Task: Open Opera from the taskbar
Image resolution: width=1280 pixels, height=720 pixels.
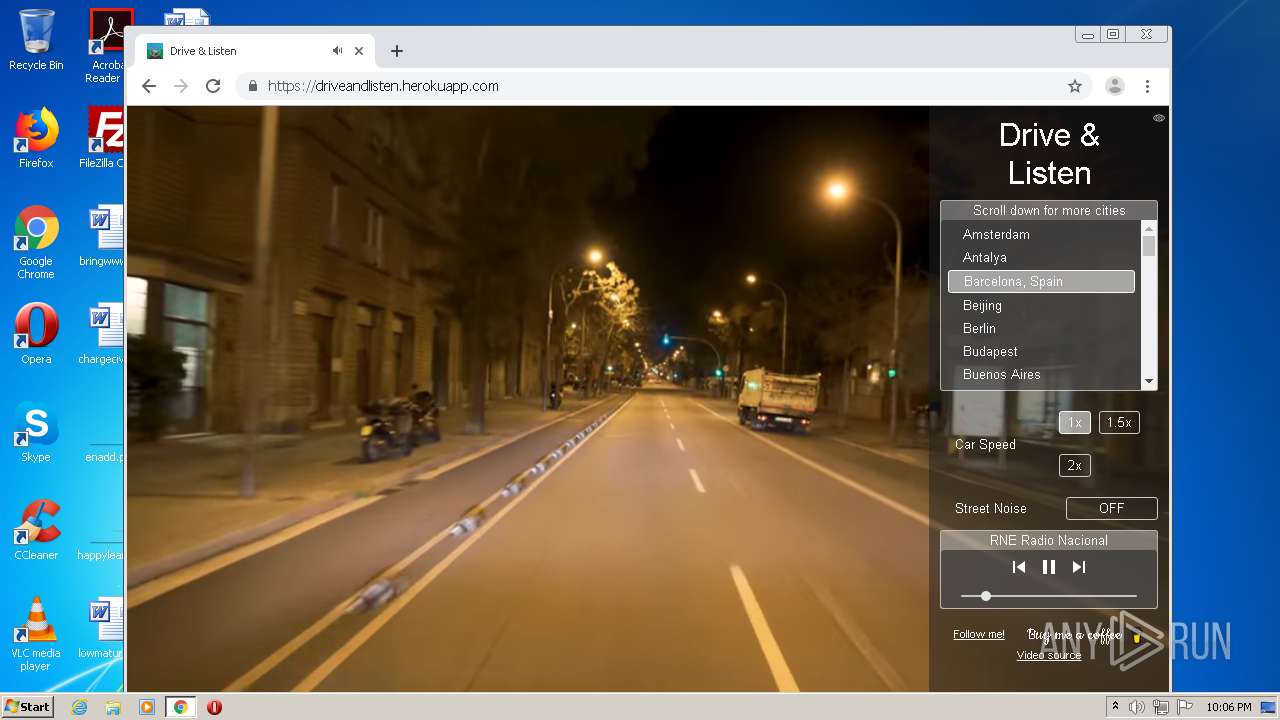Action: pyautogui.click(x=214, y=707)
